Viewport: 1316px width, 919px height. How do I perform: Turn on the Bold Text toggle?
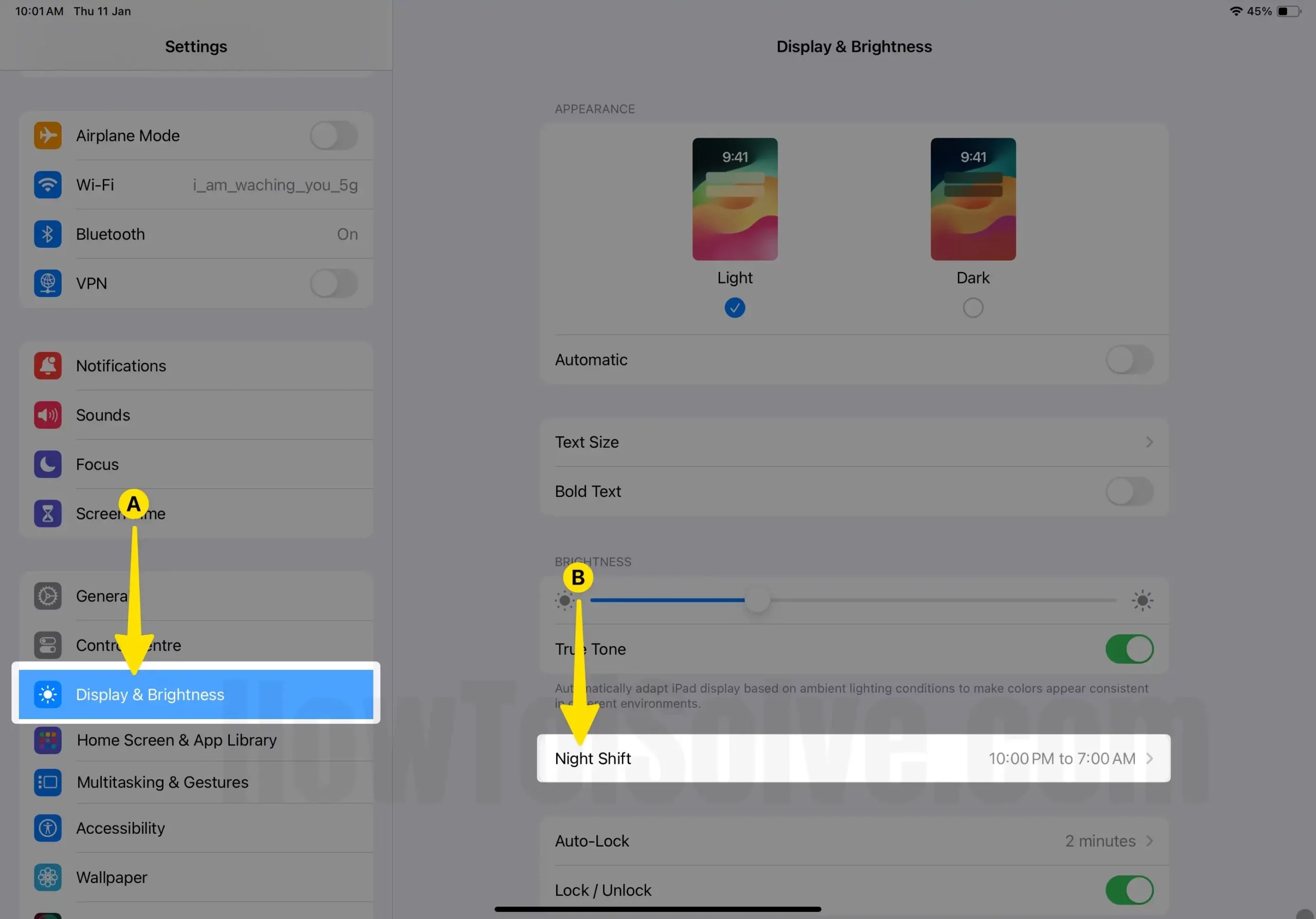tap(1128, 491)
